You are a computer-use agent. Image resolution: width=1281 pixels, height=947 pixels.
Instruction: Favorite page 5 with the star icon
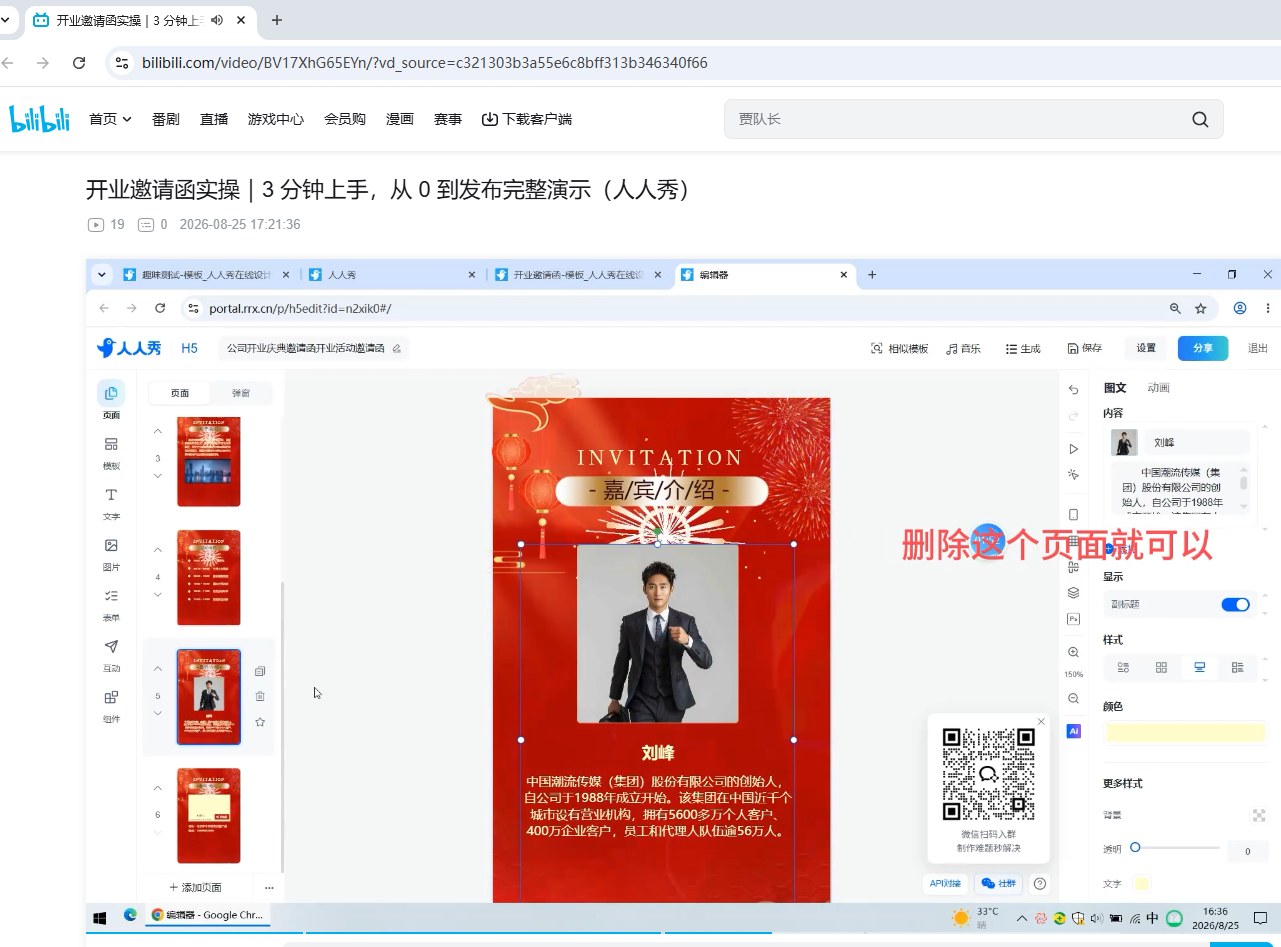[260, 721]
